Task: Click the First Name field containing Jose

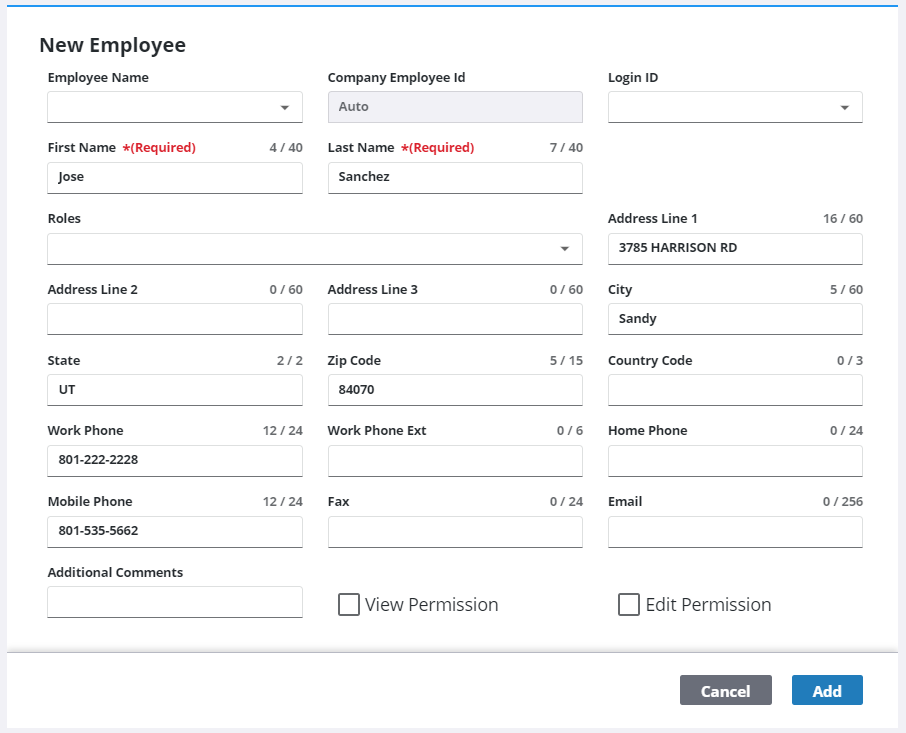Action: pos(174,178)
